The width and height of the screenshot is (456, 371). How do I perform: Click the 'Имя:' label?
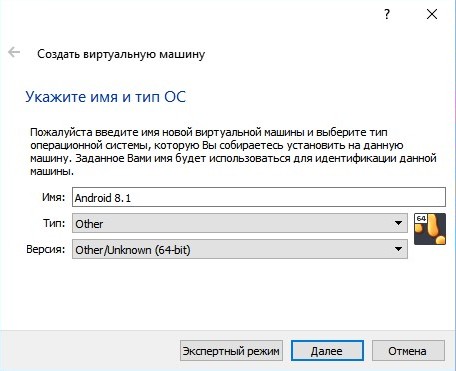(x=53, y=197)
